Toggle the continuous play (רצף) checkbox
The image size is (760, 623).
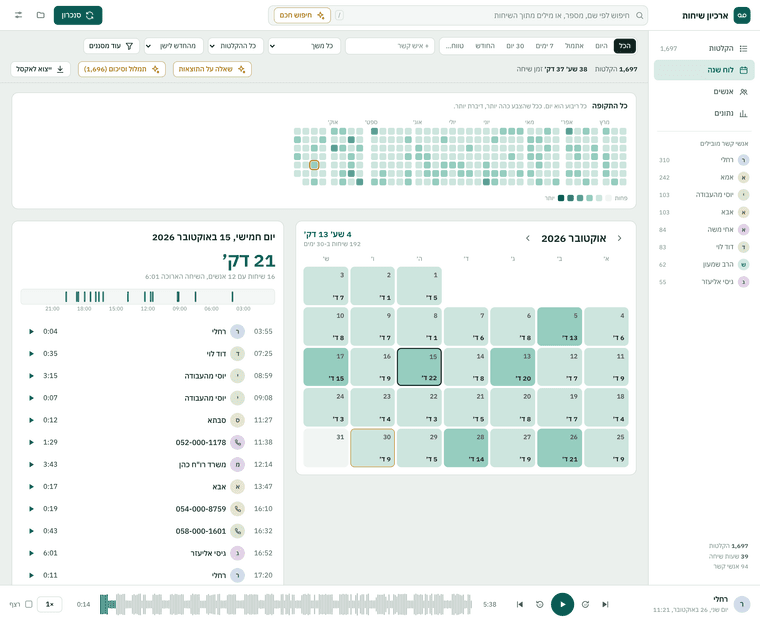click(29, 605)
